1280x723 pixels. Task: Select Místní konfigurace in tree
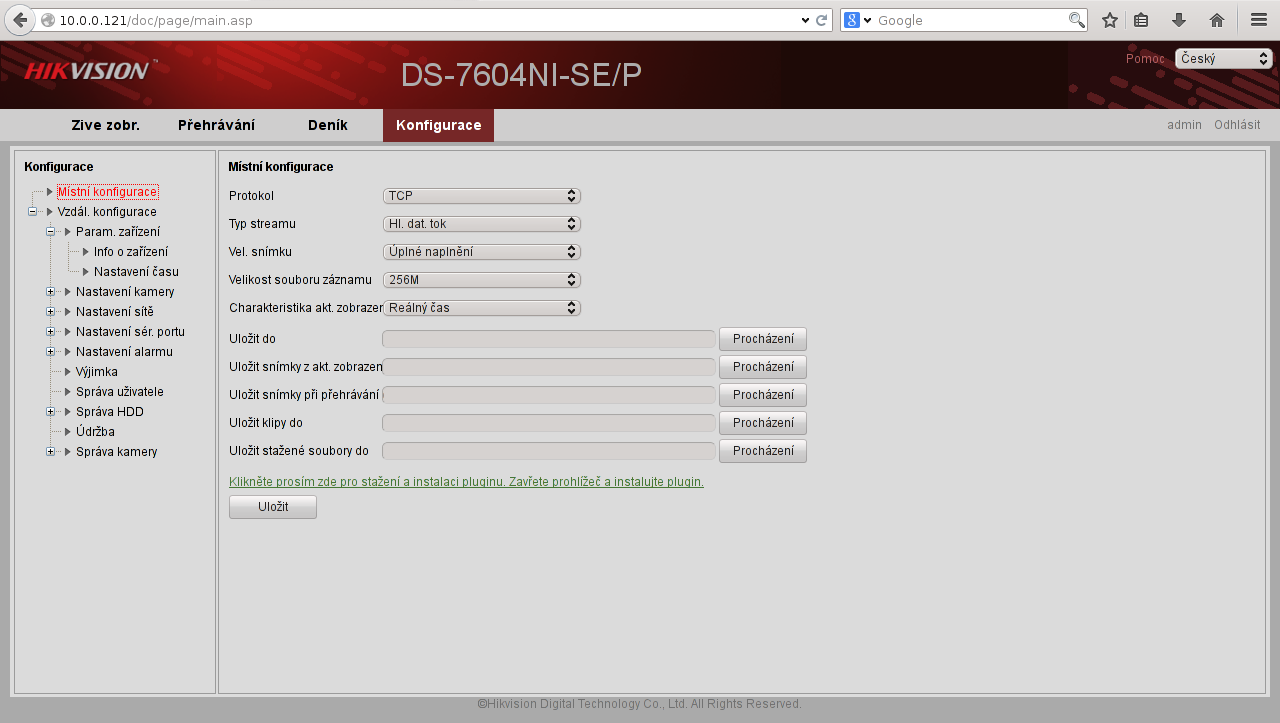(x=107, y=192)
